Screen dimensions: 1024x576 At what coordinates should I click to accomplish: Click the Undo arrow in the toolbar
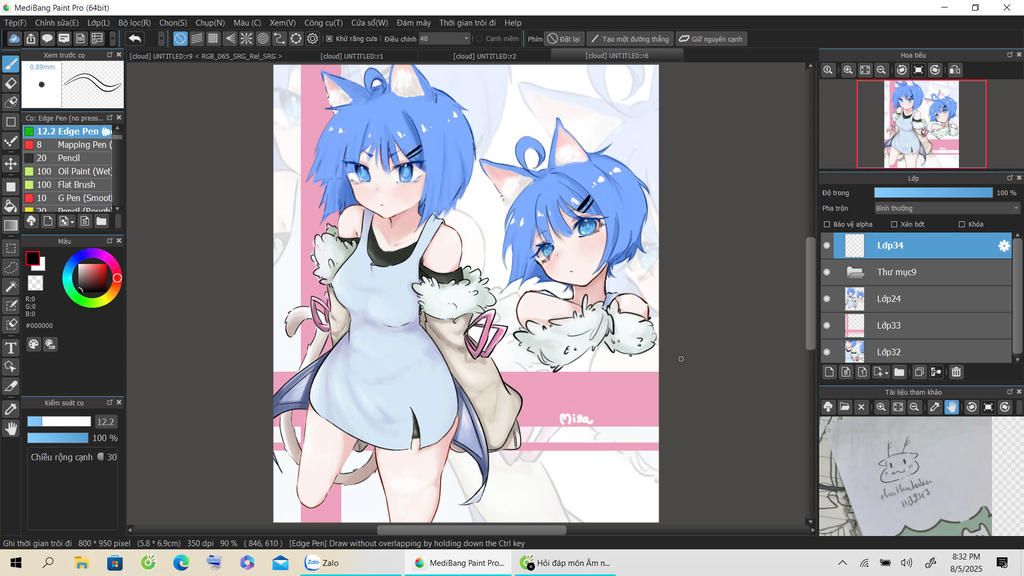click(x=135, y=39)
